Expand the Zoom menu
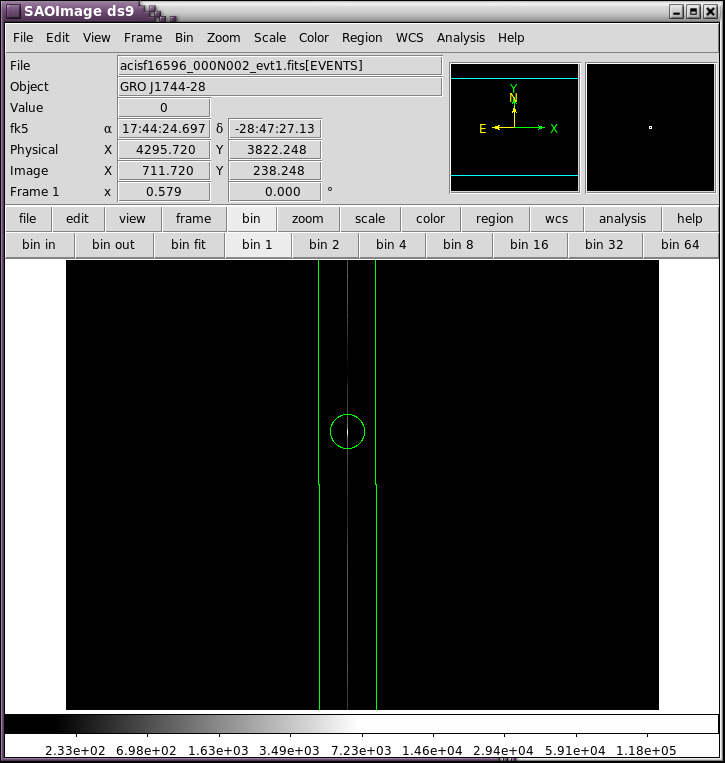The image size is (725, 763). coord(223,38)
